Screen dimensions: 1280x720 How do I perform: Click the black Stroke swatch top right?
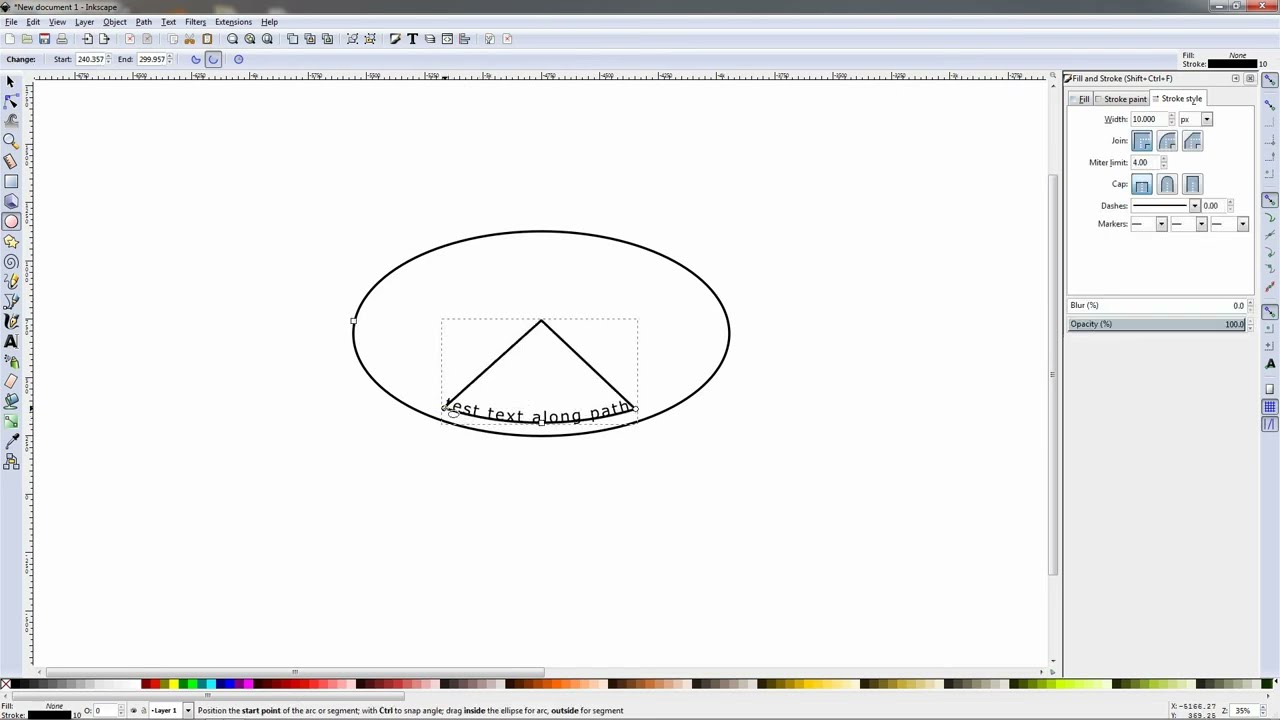click(1232, 64)
